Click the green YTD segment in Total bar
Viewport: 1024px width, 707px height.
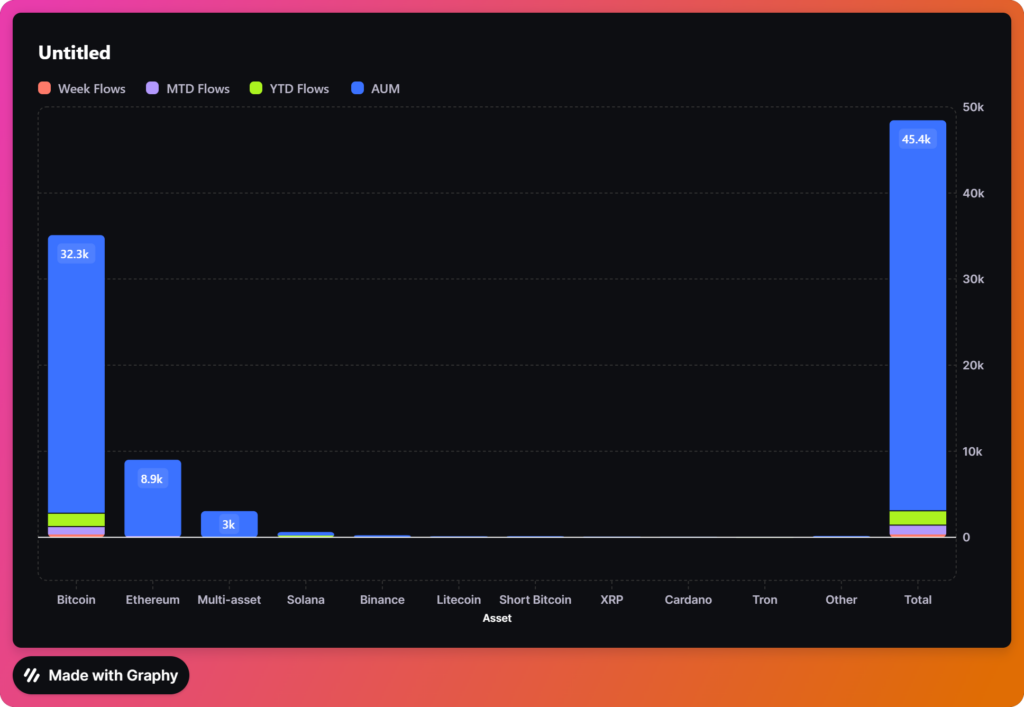point(917,518)
